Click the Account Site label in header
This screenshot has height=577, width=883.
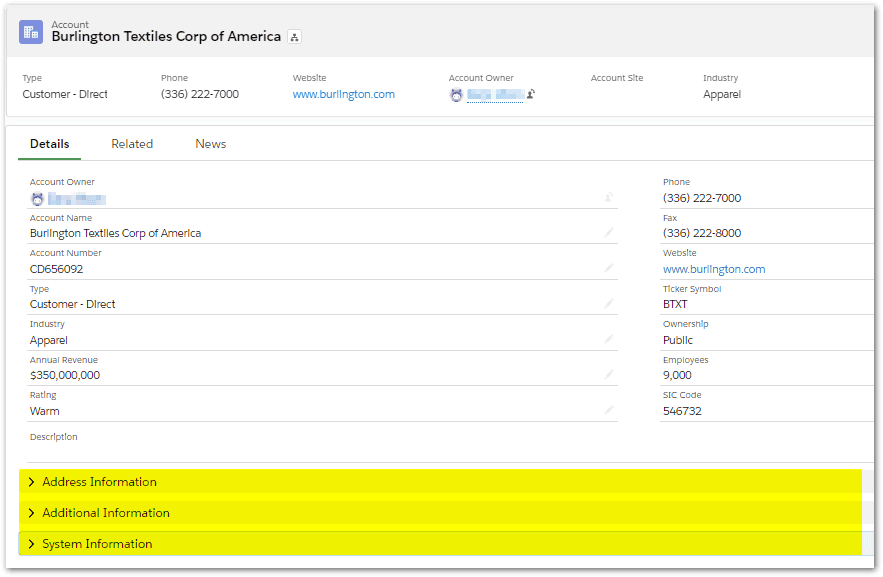pyautogui.click(x=617, y=78)
